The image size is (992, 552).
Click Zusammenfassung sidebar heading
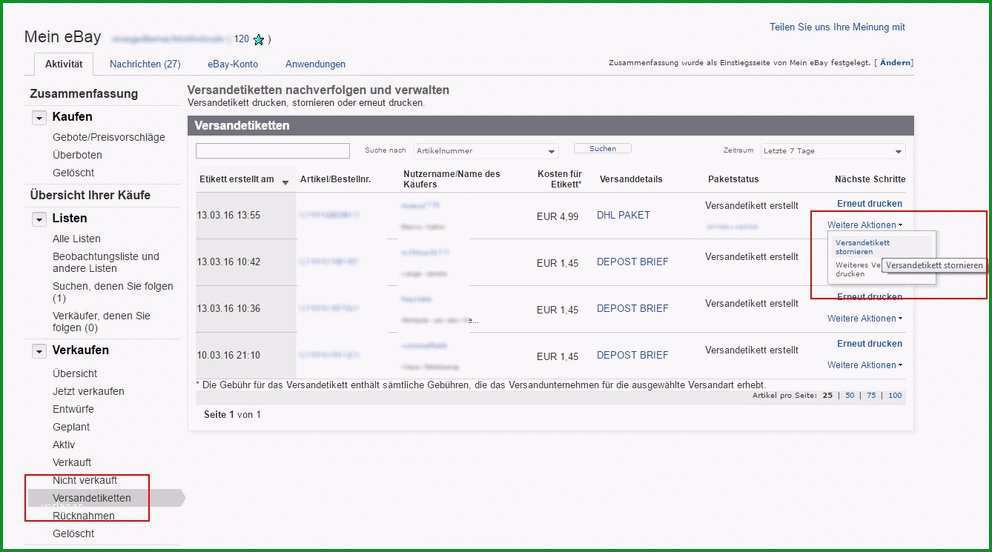coord(84,94)
